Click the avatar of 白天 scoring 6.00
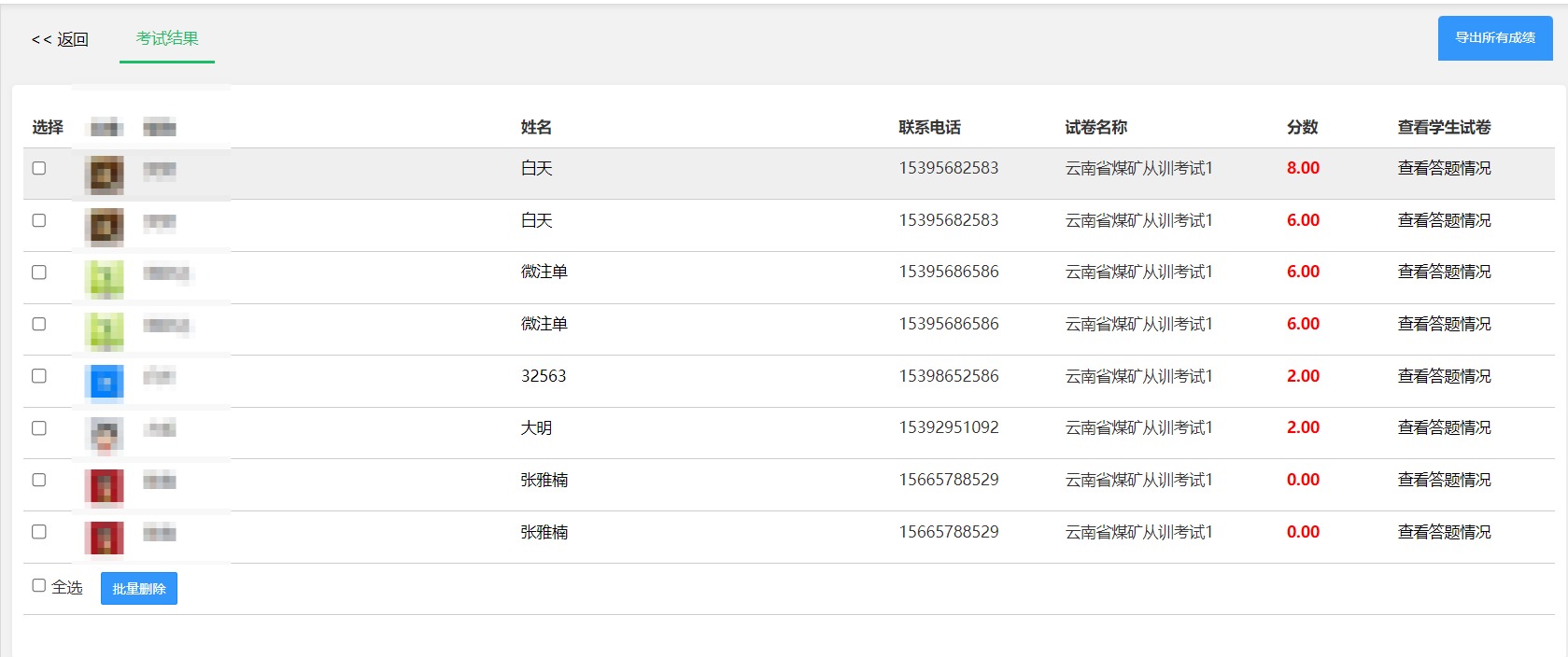Image resolution: width=1568 pixels, height=657 pixels. (x=105, y=227)
